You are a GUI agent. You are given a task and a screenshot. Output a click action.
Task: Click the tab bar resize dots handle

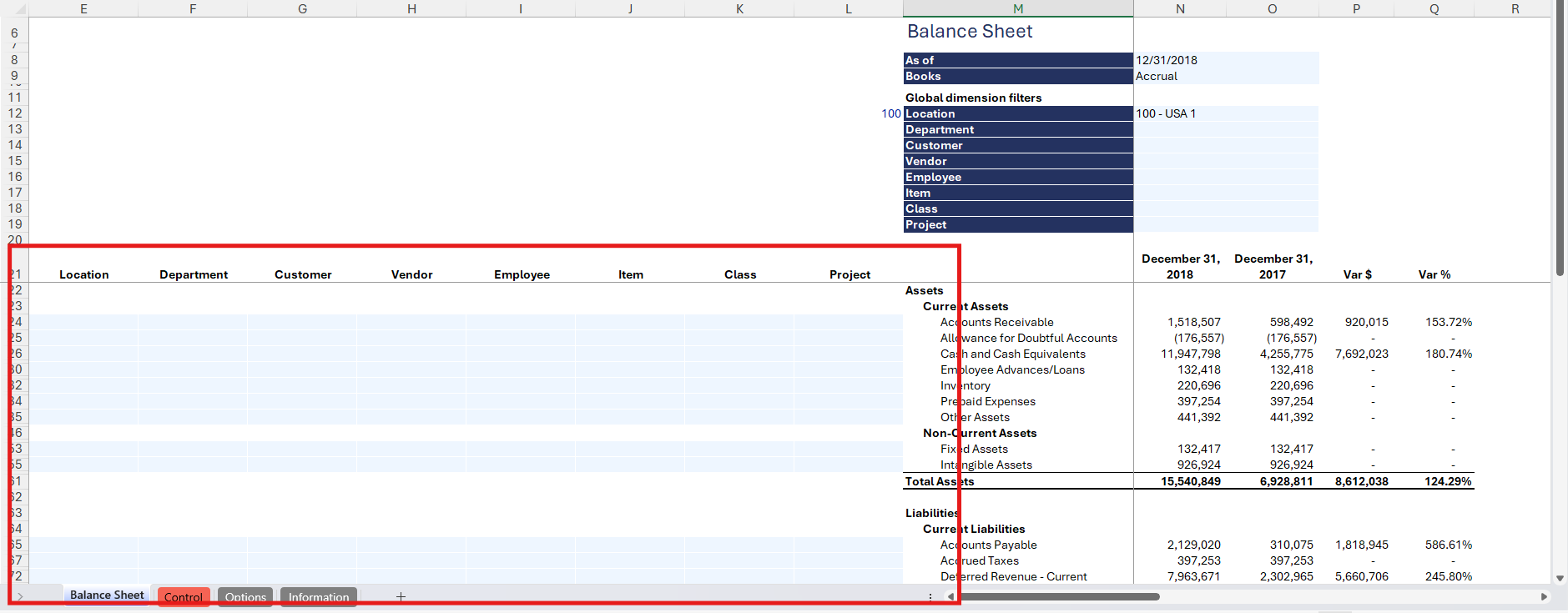point(930,596)
